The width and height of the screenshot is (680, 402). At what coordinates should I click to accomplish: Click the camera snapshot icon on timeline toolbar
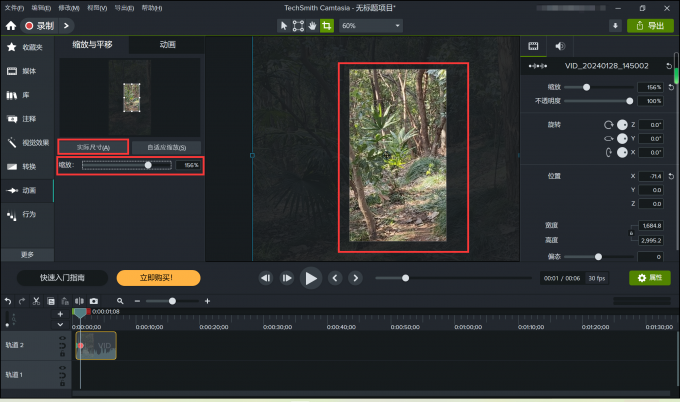pyautogui.click(x=93, y=301)
